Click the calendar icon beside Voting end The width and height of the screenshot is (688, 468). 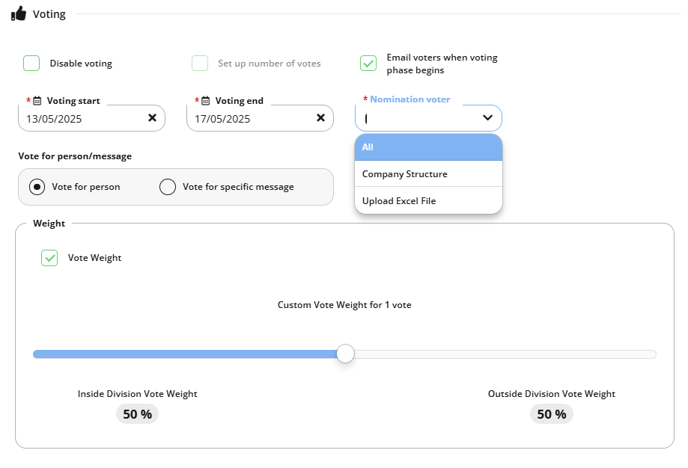[205, 101]
